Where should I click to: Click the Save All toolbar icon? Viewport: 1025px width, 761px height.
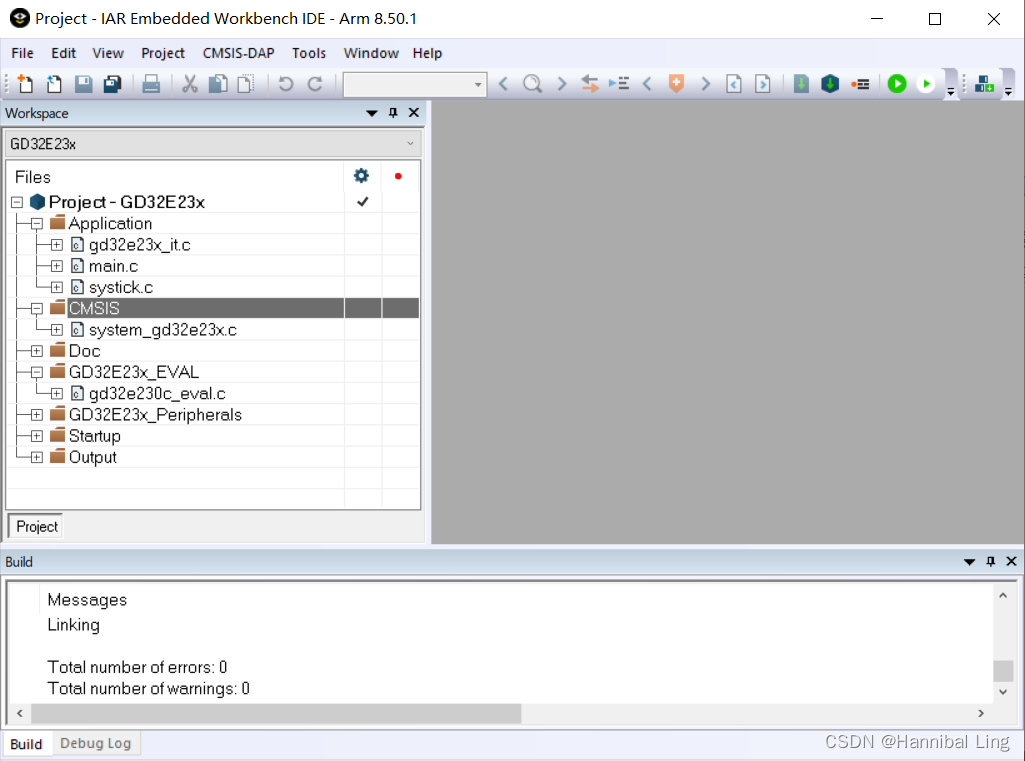point(112,84)
